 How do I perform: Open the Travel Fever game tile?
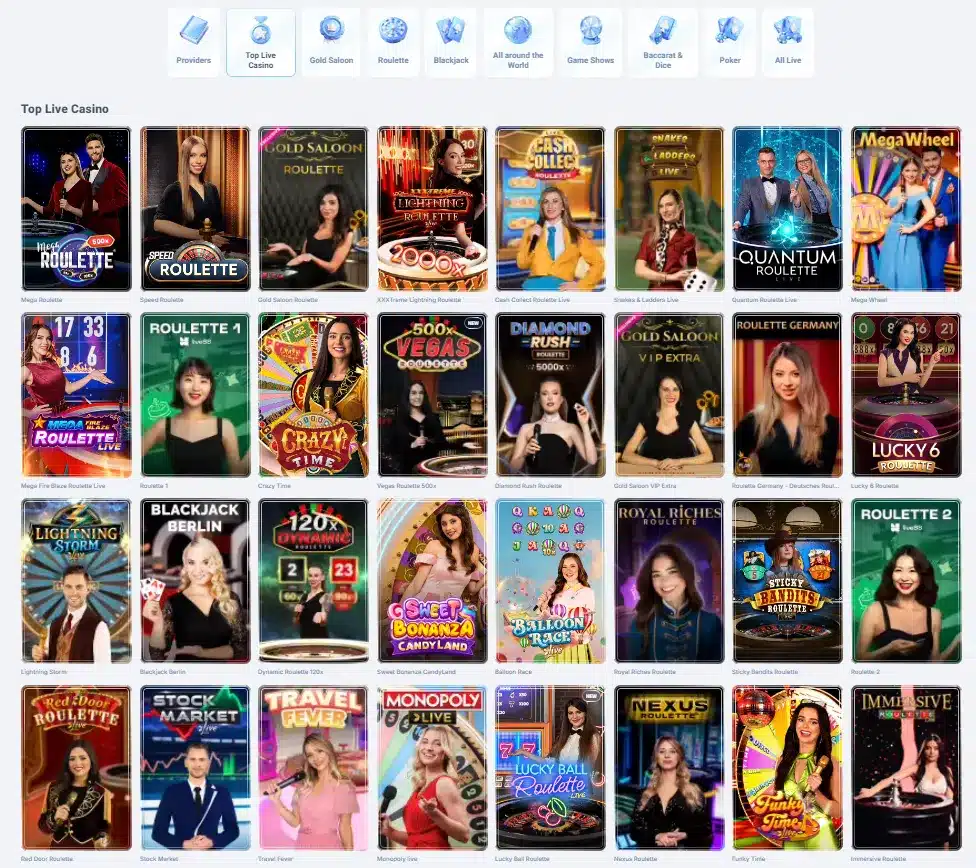tap(313, 768)
